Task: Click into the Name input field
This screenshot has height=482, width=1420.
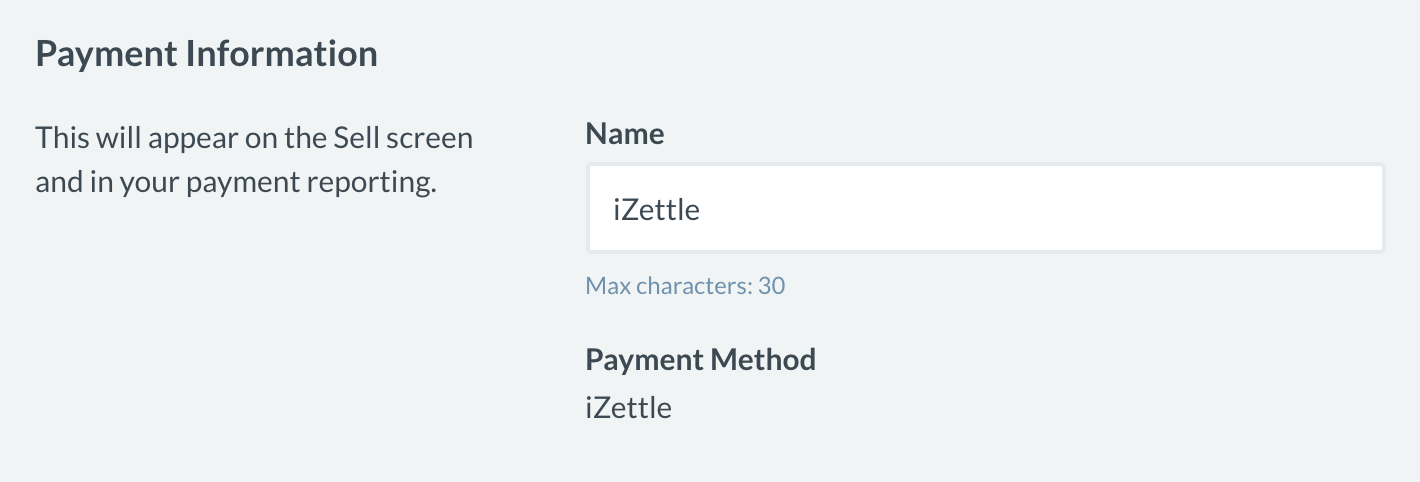Action: point(985,208)
